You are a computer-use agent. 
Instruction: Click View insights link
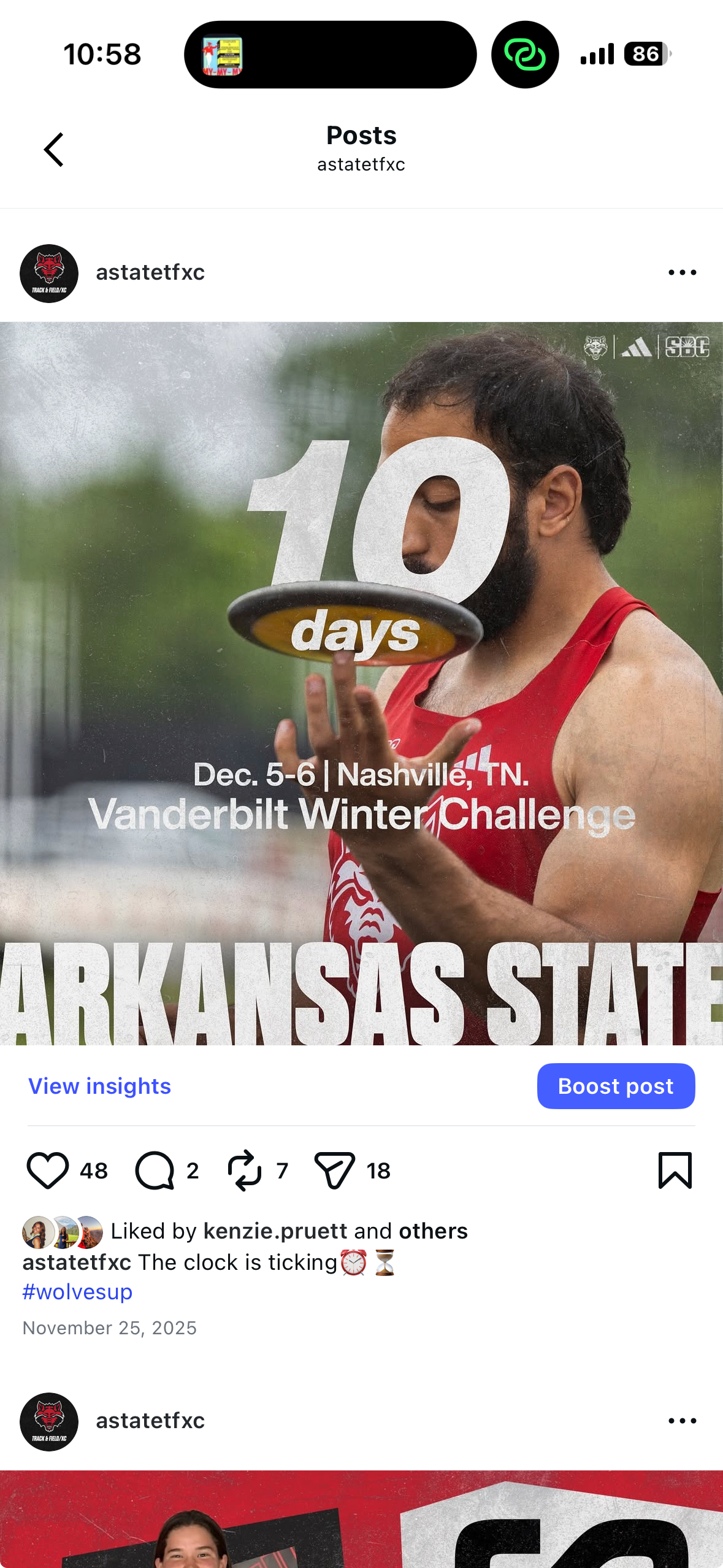click(100, 1086)
